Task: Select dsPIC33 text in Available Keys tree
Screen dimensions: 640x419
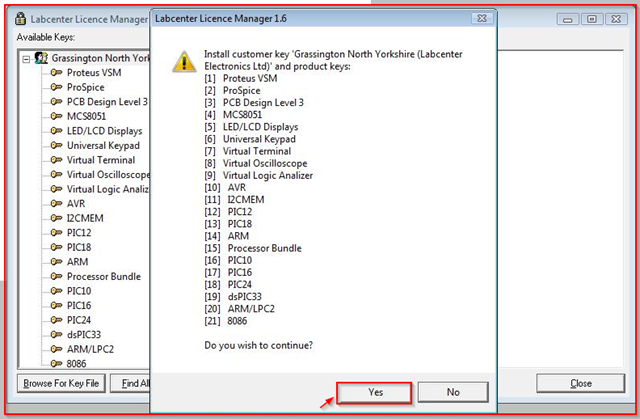Action: click(x=84, y=335)
